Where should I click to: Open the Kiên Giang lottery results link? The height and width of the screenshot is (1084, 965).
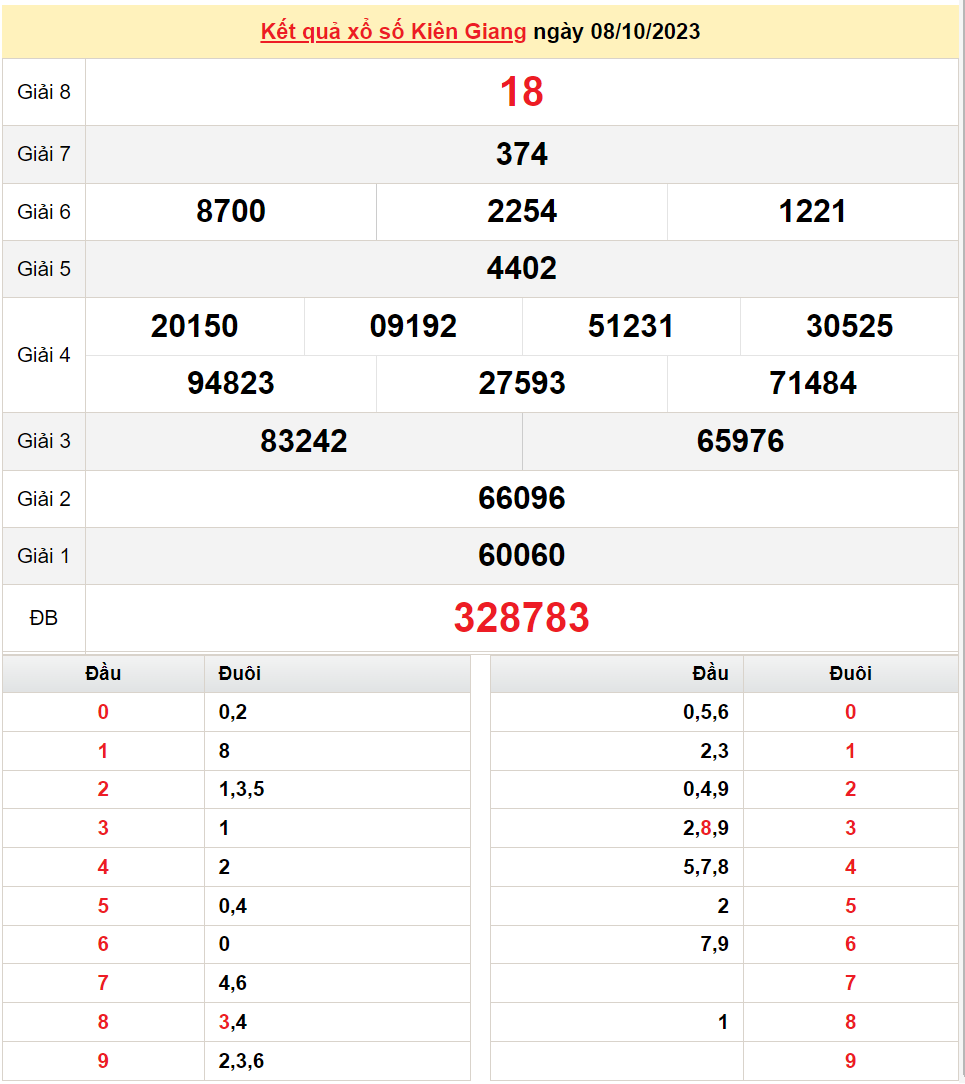tap(393, 32)
